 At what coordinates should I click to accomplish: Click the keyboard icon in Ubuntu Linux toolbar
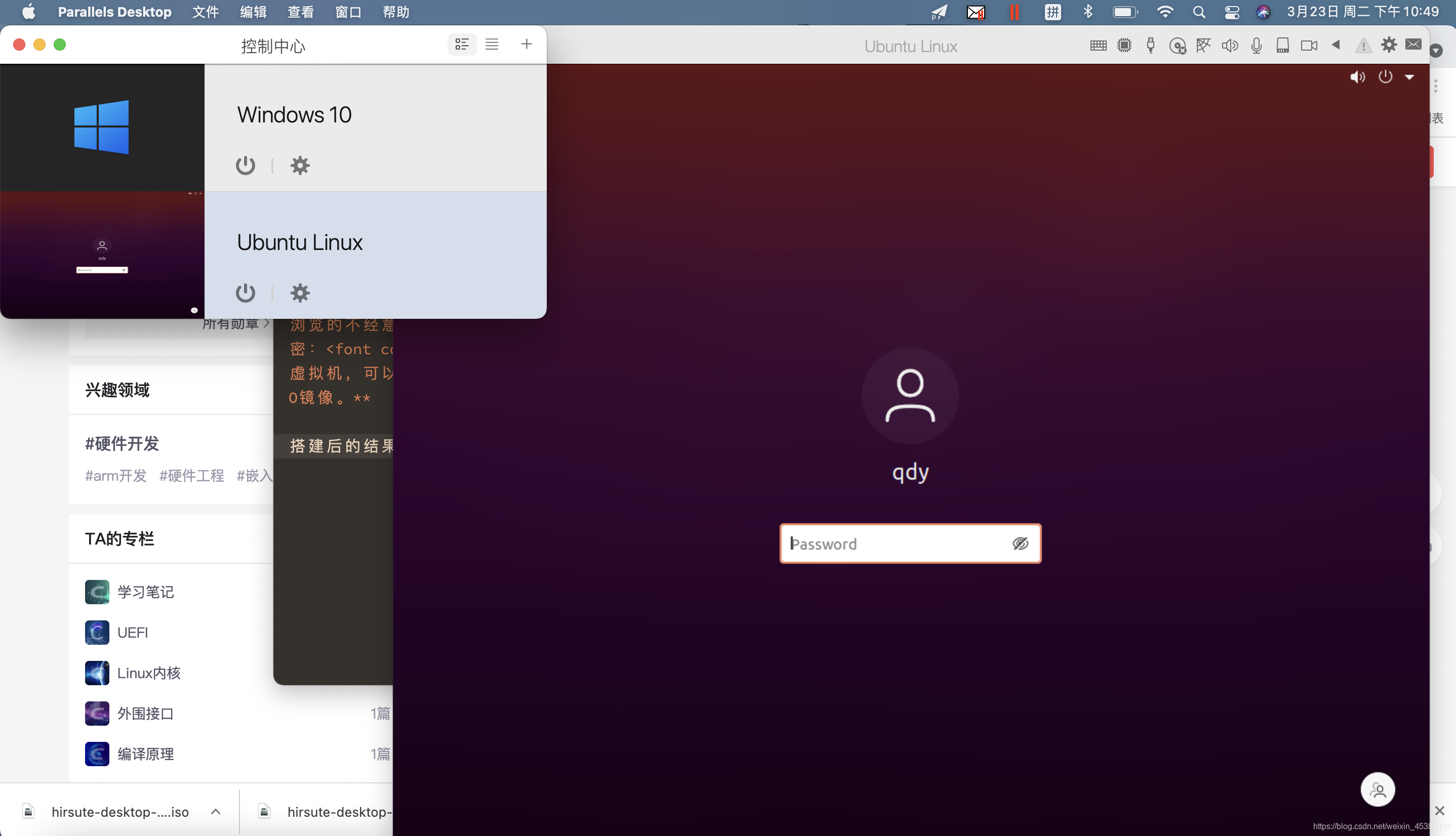pos(1098,46)
